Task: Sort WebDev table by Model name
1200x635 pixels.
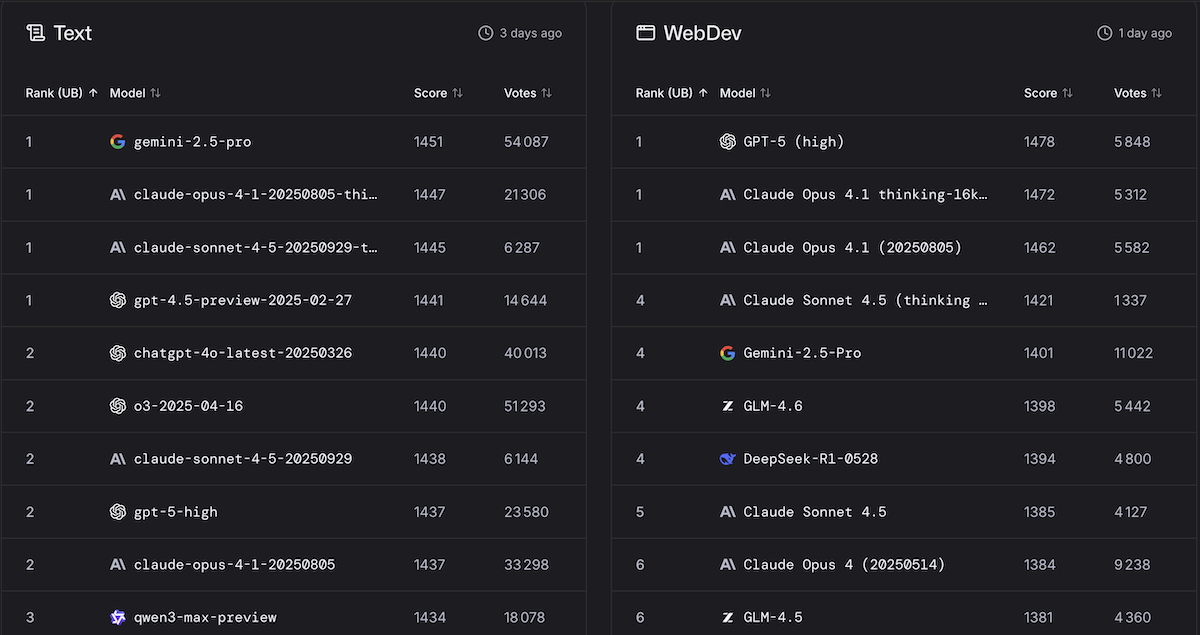Action: click(745, 93)
